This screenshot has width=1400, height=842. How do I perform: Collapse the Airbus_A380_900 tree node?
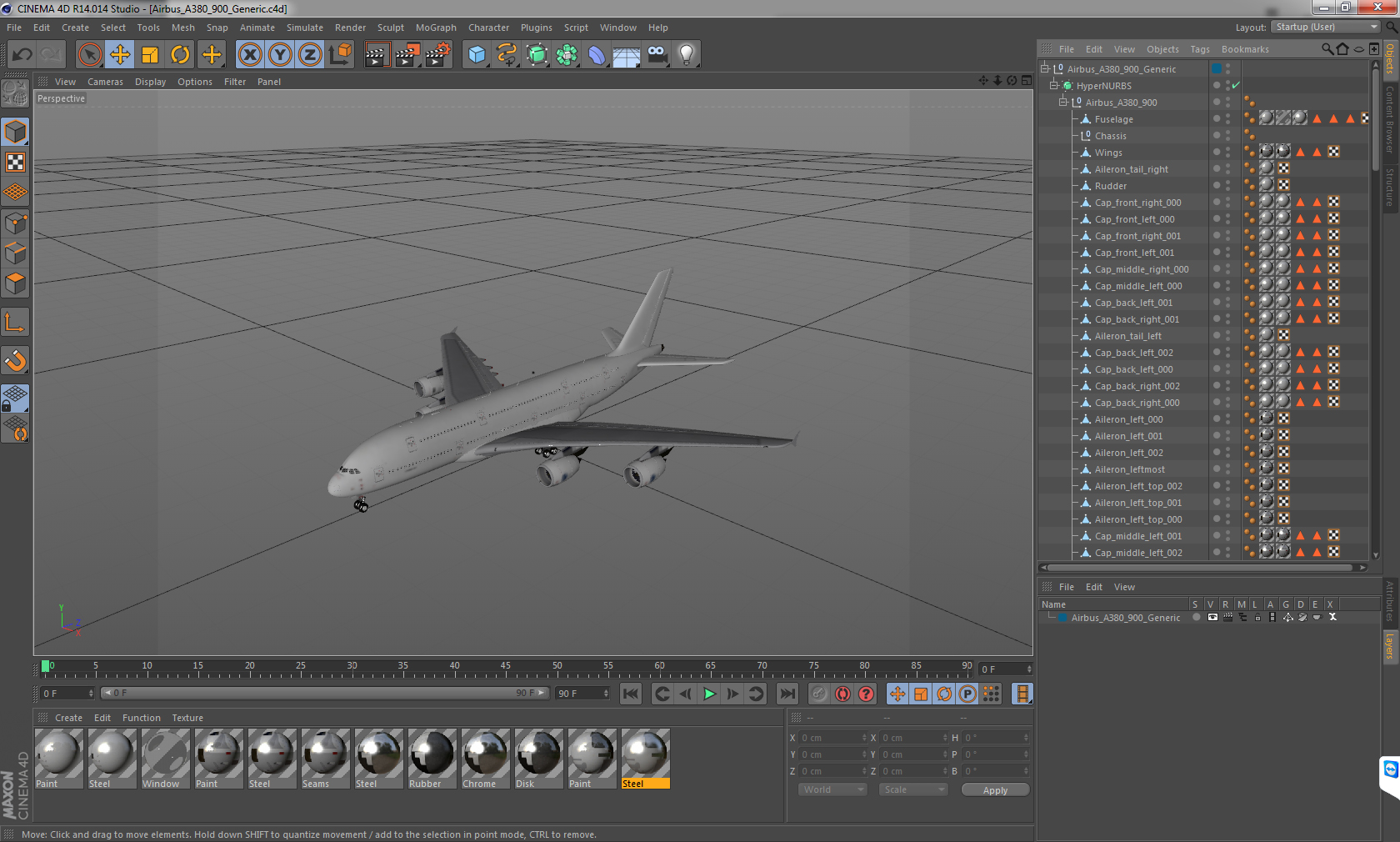1063,102
